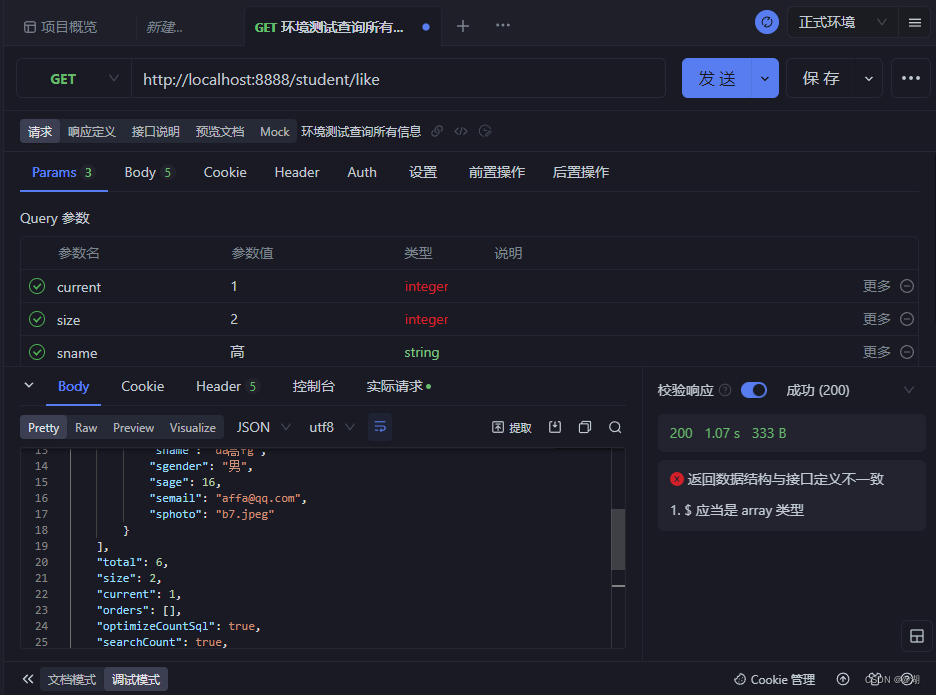Add a new tab with plus icon
Screen dimensions: 936x695
pyautogui.click(x=463, y=26)
